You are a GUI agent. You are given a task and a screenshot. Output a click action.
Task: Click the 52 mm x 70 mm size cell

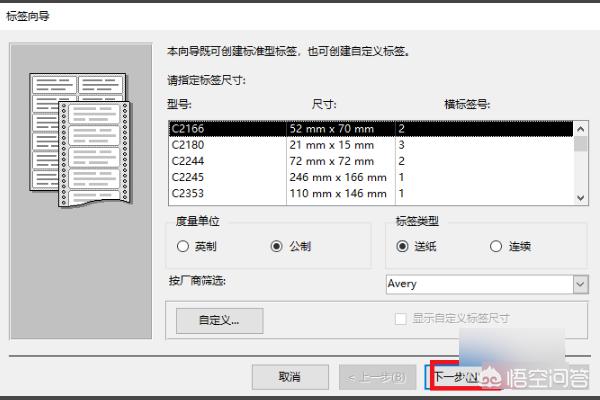[x=331, y=129]
